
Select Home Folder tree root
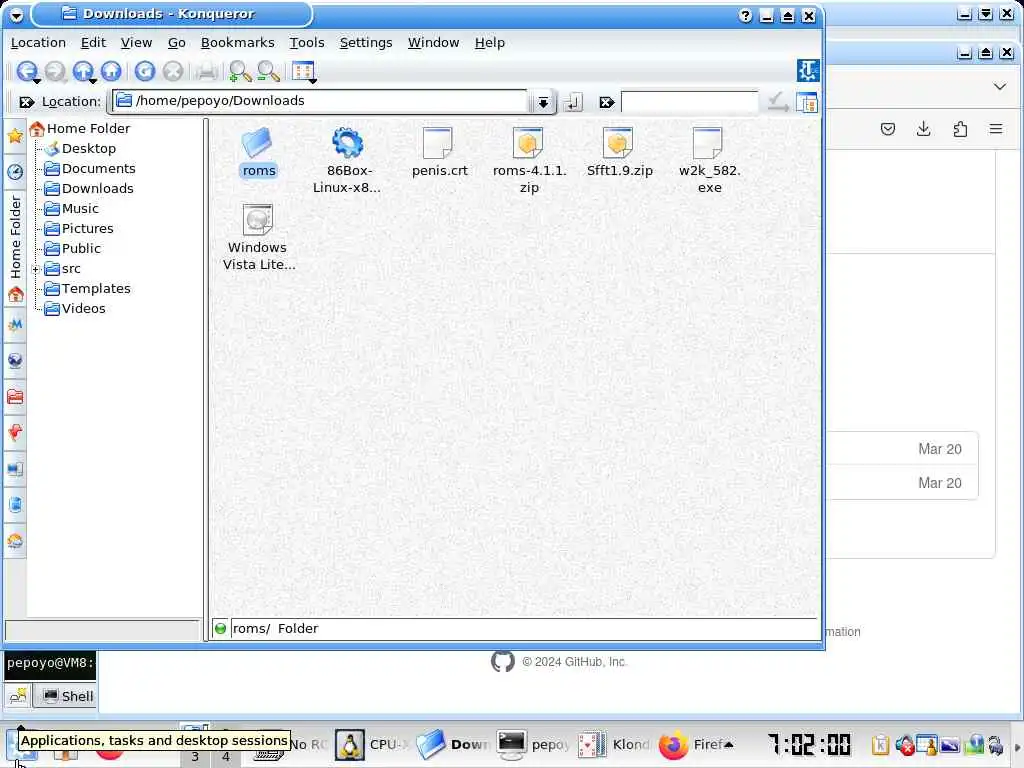[x=80, y=129]
